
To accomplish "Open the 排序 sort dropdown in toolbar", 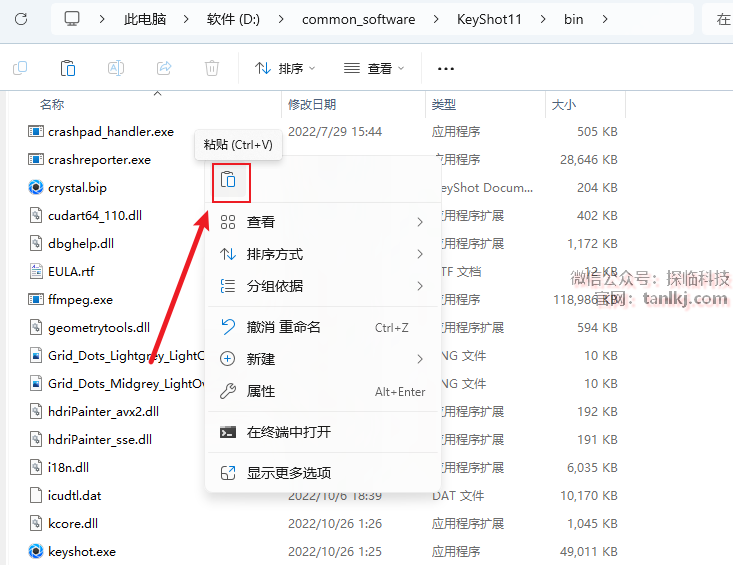I will (285, 69).
